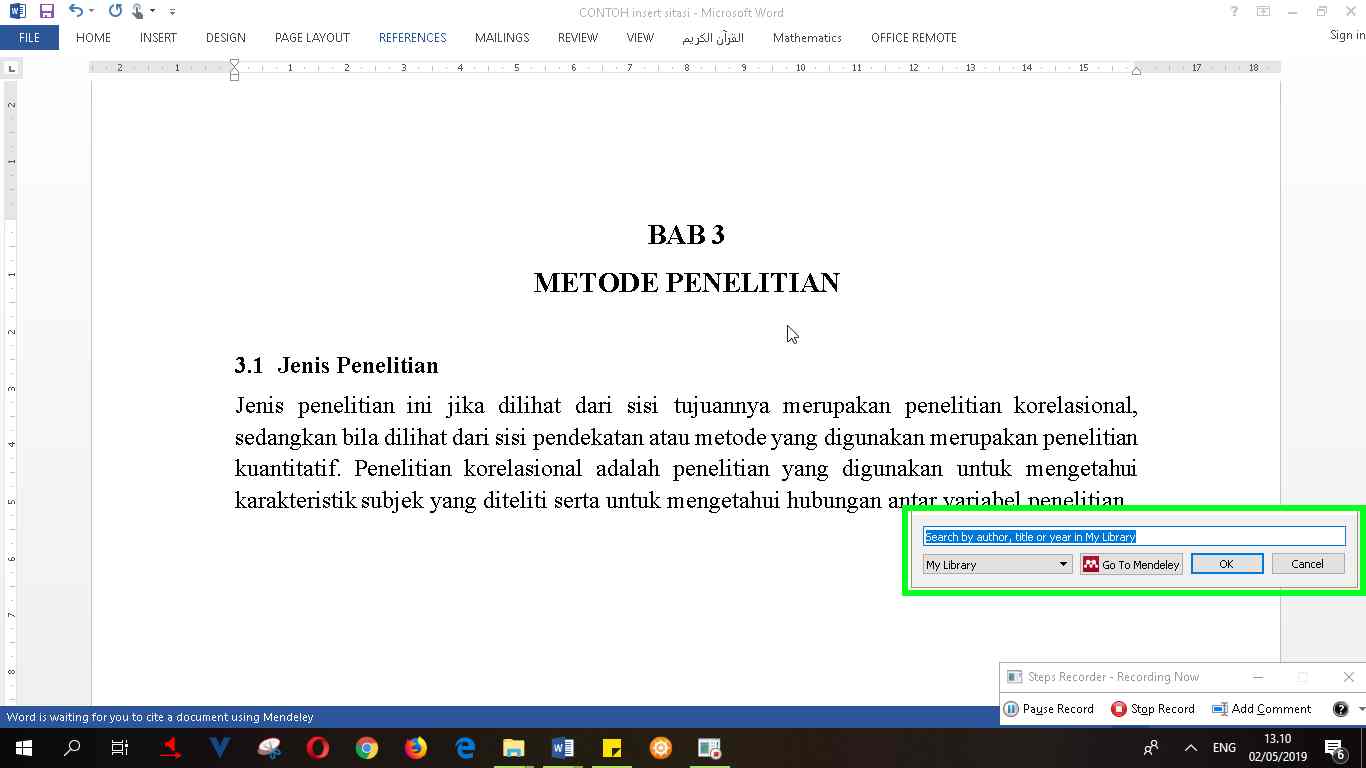Open the Undo history dropdown arrow
Image resolution: width=1366 pixels, height=768 pixels.
click(92, 12)
